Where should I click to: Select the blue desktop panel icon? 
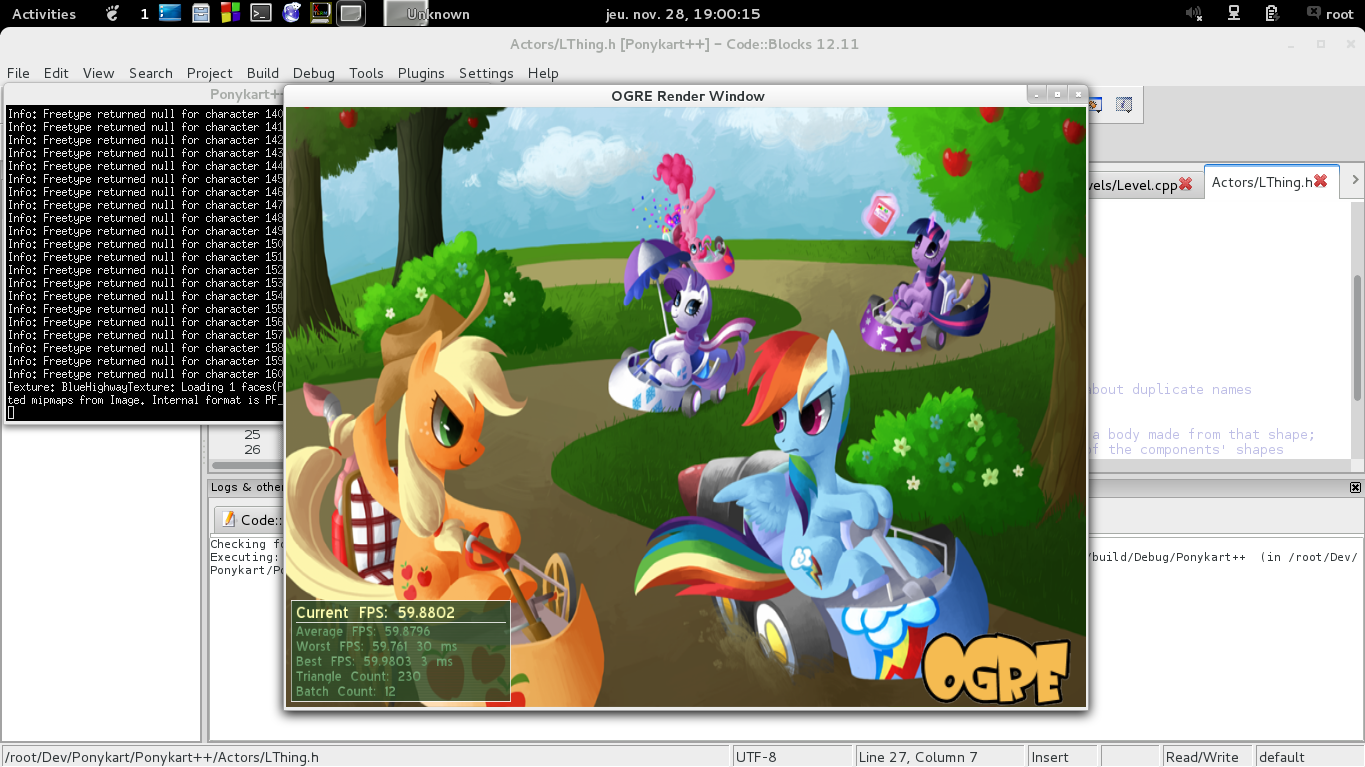(170, 13)
